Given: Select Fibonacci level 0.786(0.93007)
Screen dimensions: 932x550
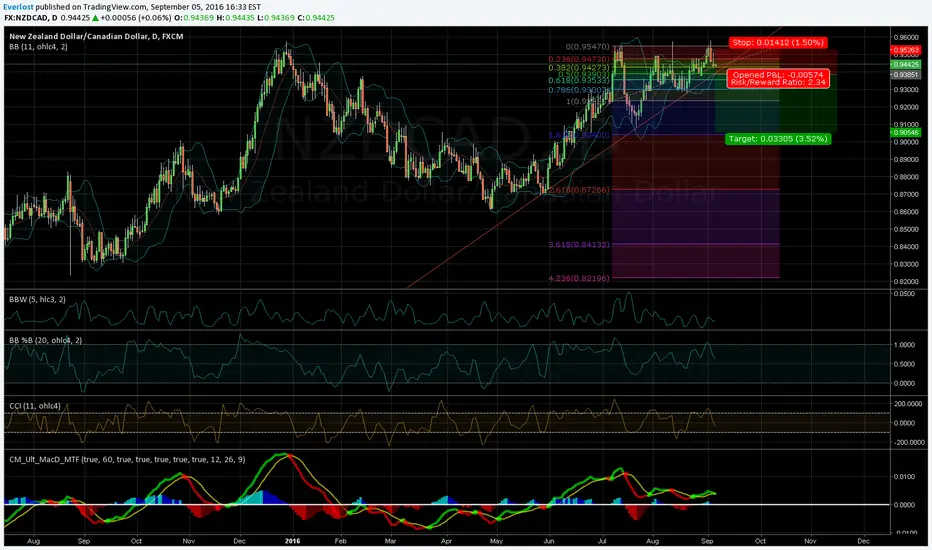Looking at the screenshot, I should pos(579,90).
